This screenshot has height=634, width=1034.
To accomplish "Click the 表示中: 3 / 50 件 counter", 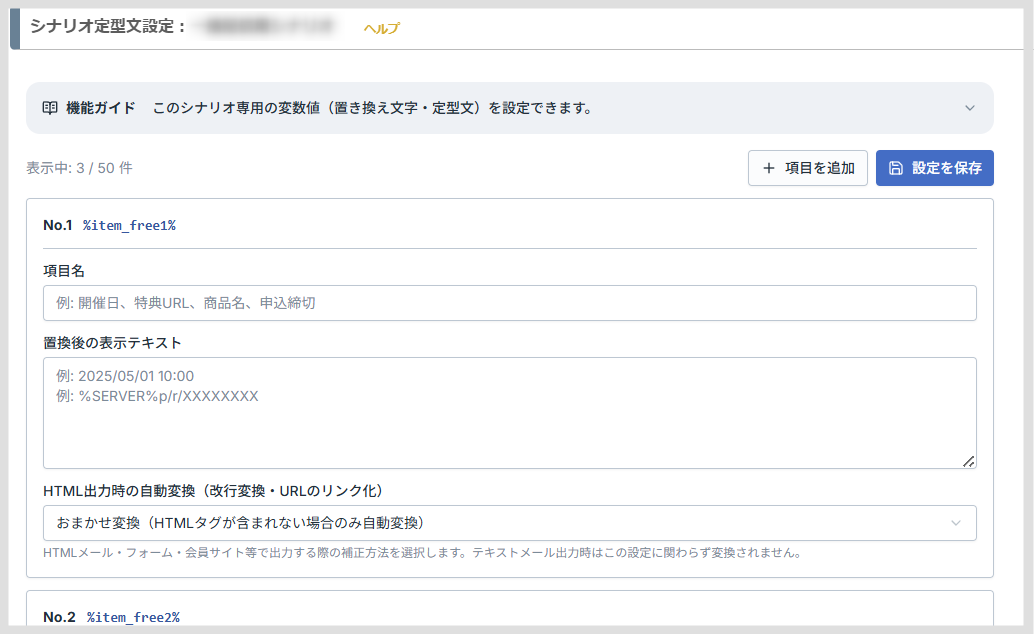I will 79,168.
